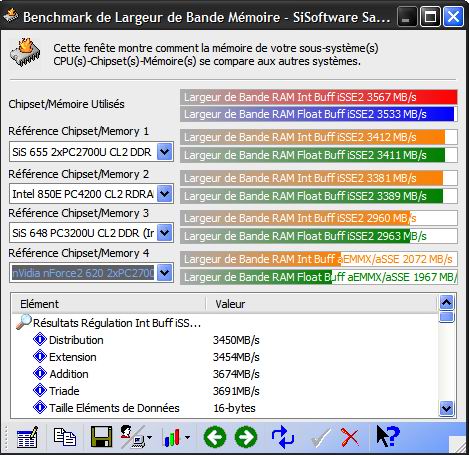Click the Référence Chipset/Memory 1 label
The width and height of the screenshot is (469, 455).
point(78,131)
